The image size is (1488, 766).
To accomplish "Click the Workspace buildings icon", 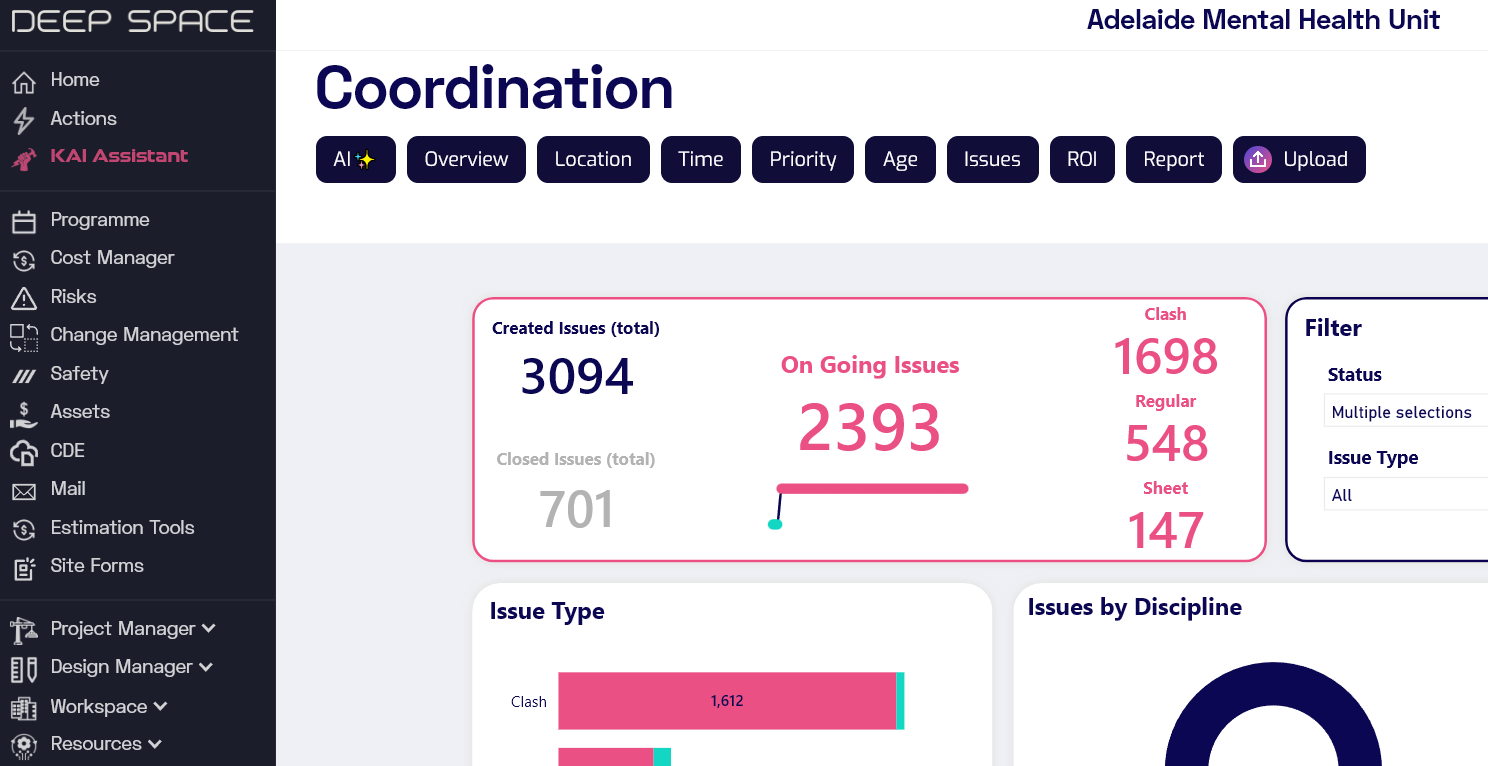I will pyautogui.click(x=24, y=708).
